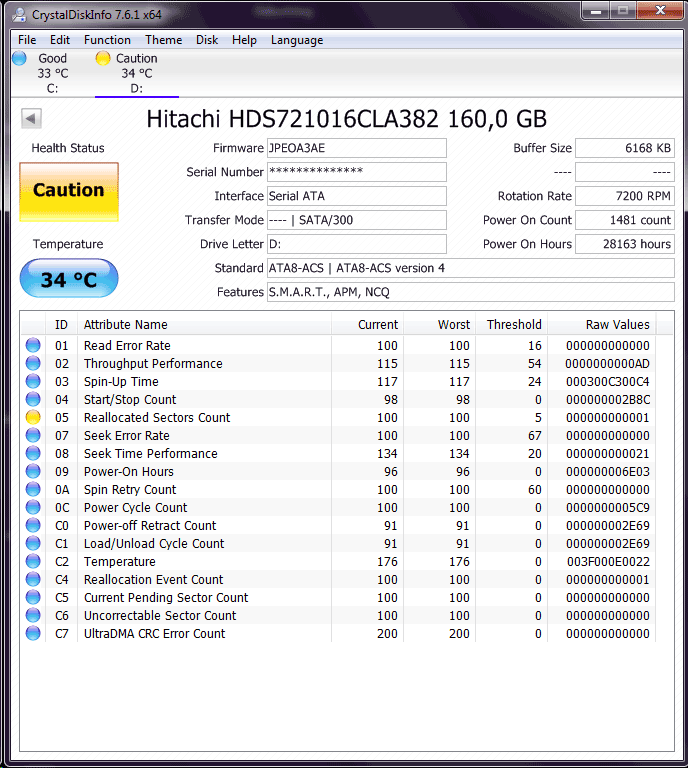Click status icon of Temperature attribute row
The width and height of the screenshot is (688, 768).
[x=33, y=561]
